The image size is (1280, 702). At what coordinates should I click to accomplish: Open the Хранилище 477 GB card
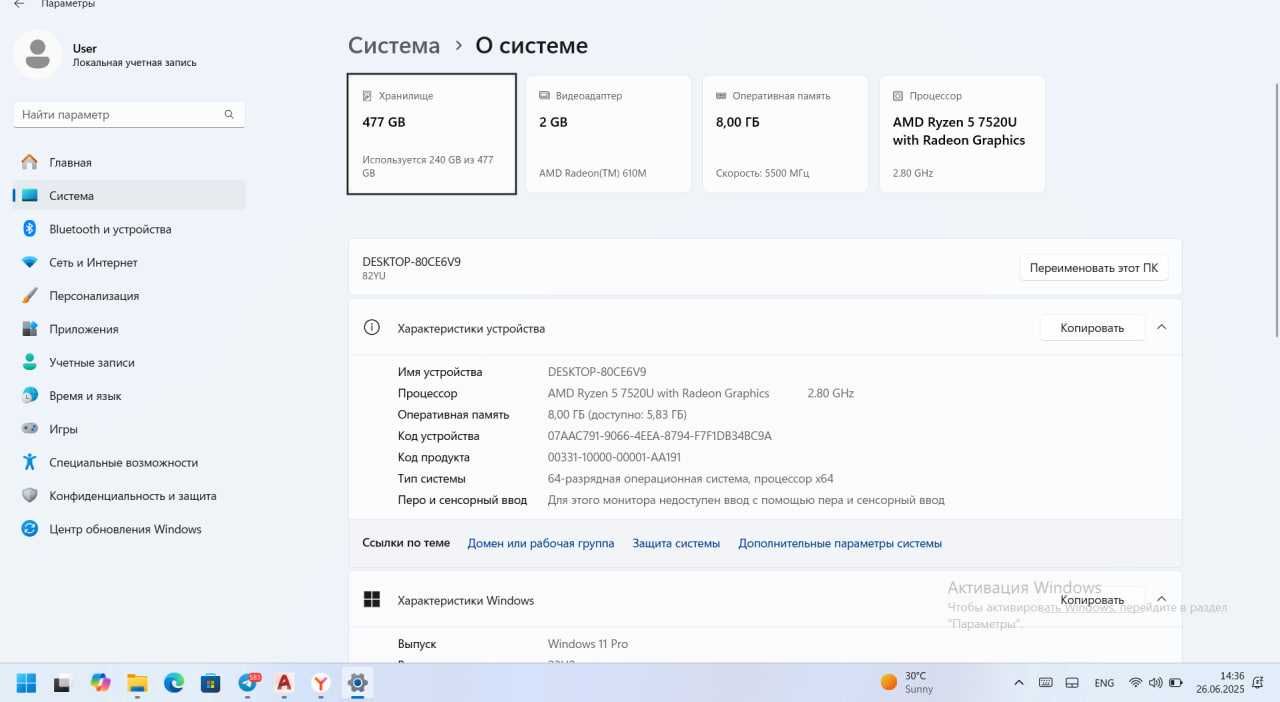tap(432, 134)
